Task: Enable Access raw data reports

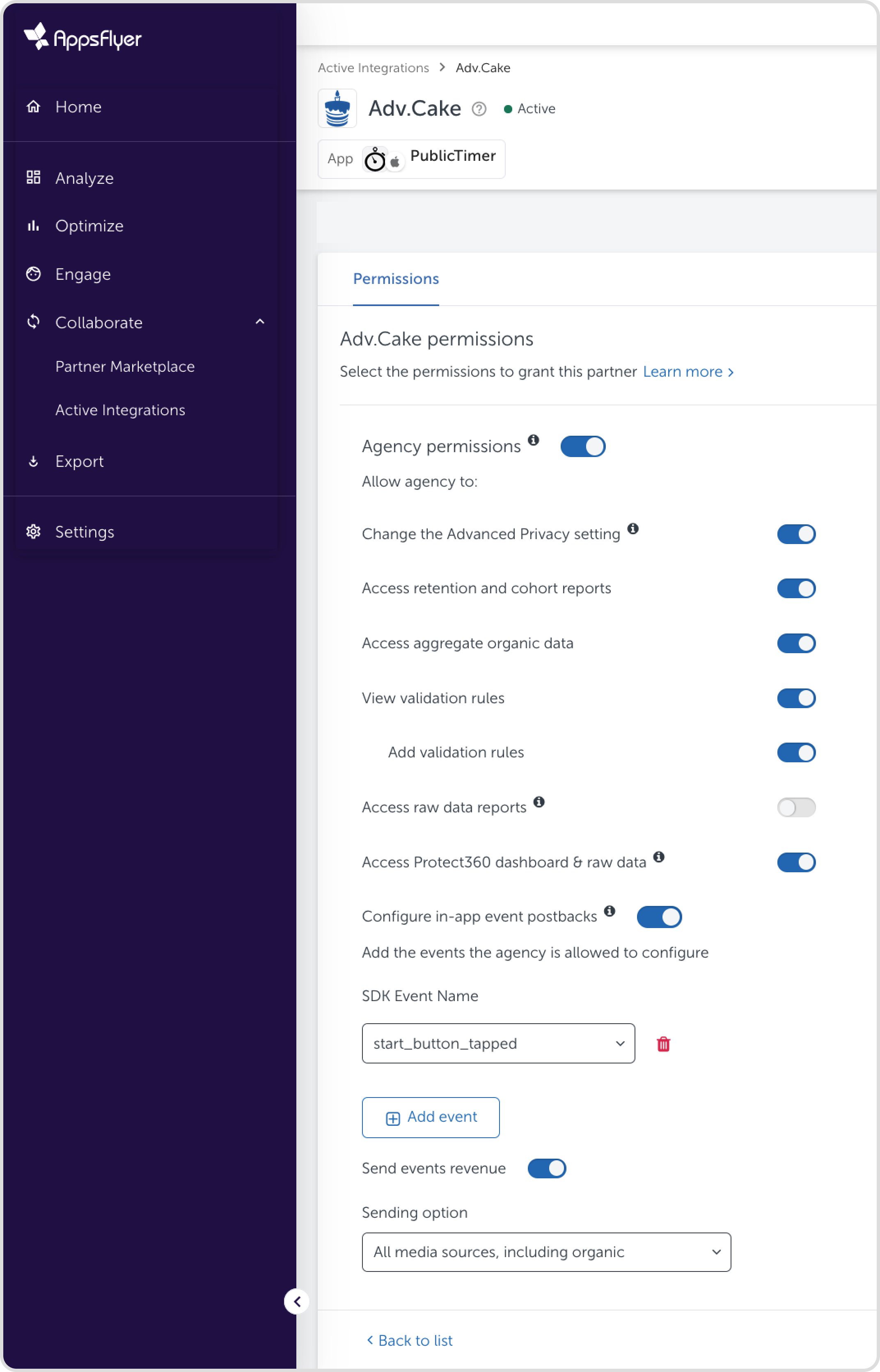Action: coord(797,808)
